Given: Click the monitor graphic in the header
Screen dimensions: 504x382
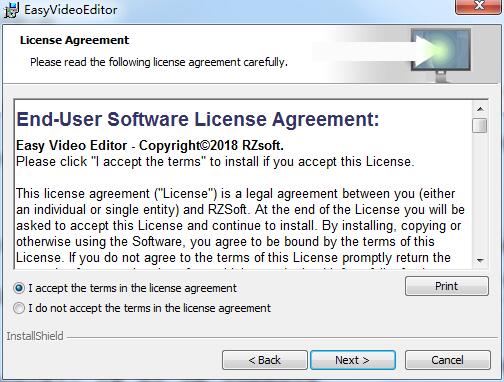Looking at the screenshot, I should [x=441, y=55].
